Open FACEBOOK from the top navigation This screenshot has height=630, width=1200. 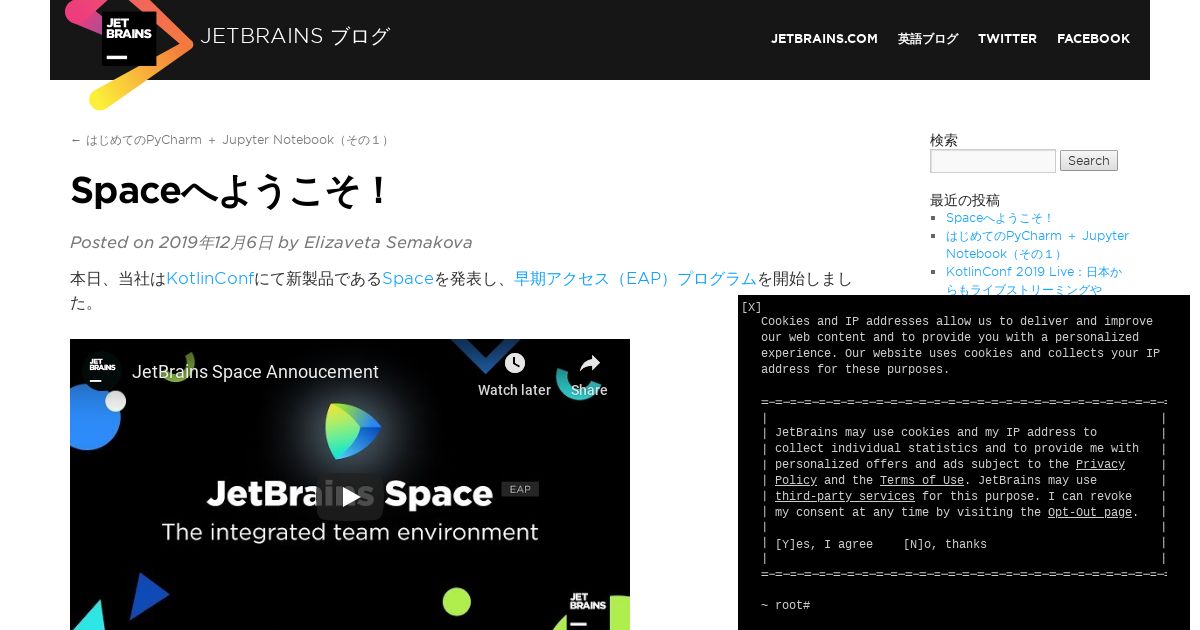point(1093,39)
